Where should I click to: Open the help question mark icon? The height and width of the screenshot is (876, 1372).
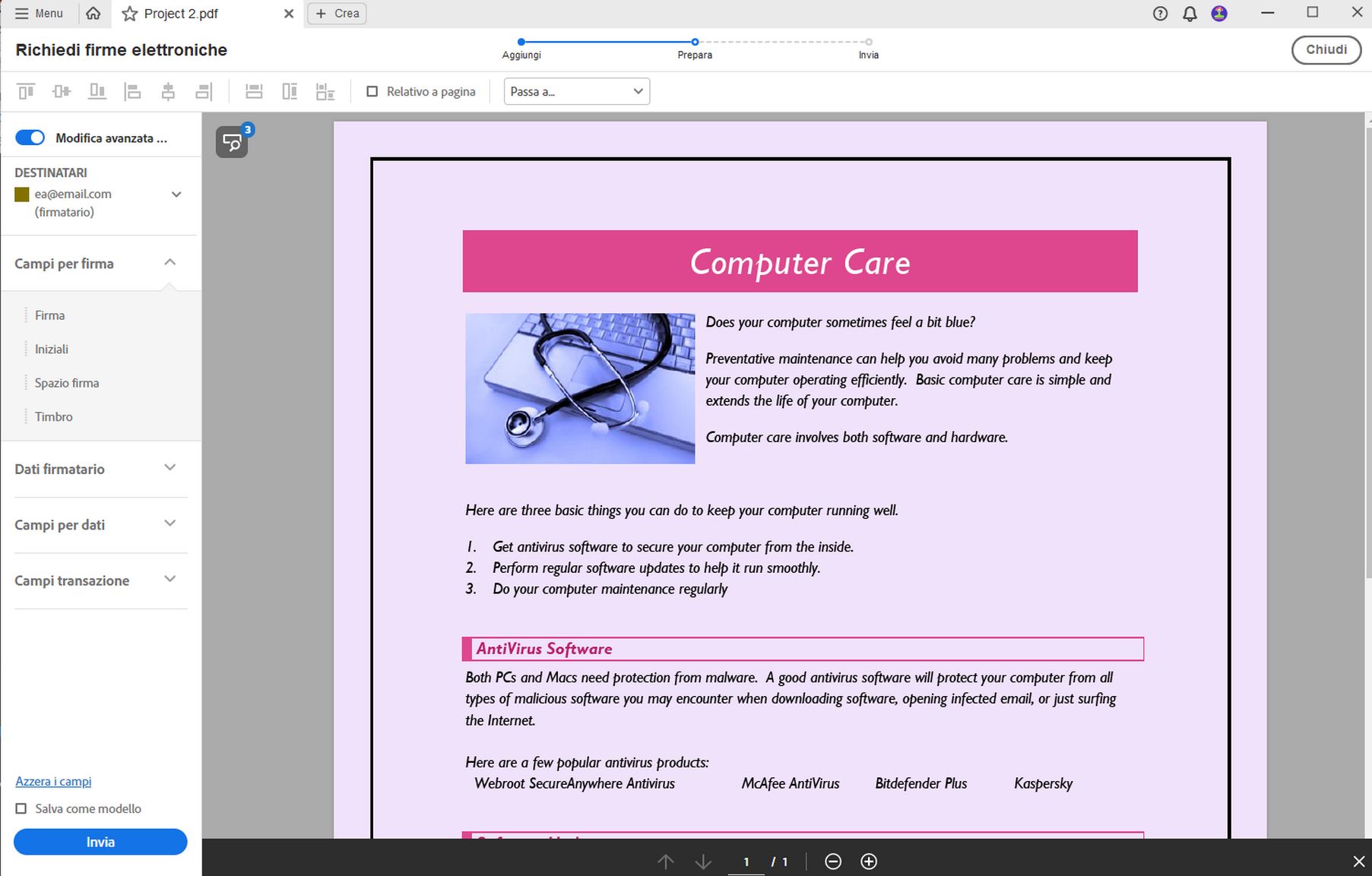(x=1160, y=14)
